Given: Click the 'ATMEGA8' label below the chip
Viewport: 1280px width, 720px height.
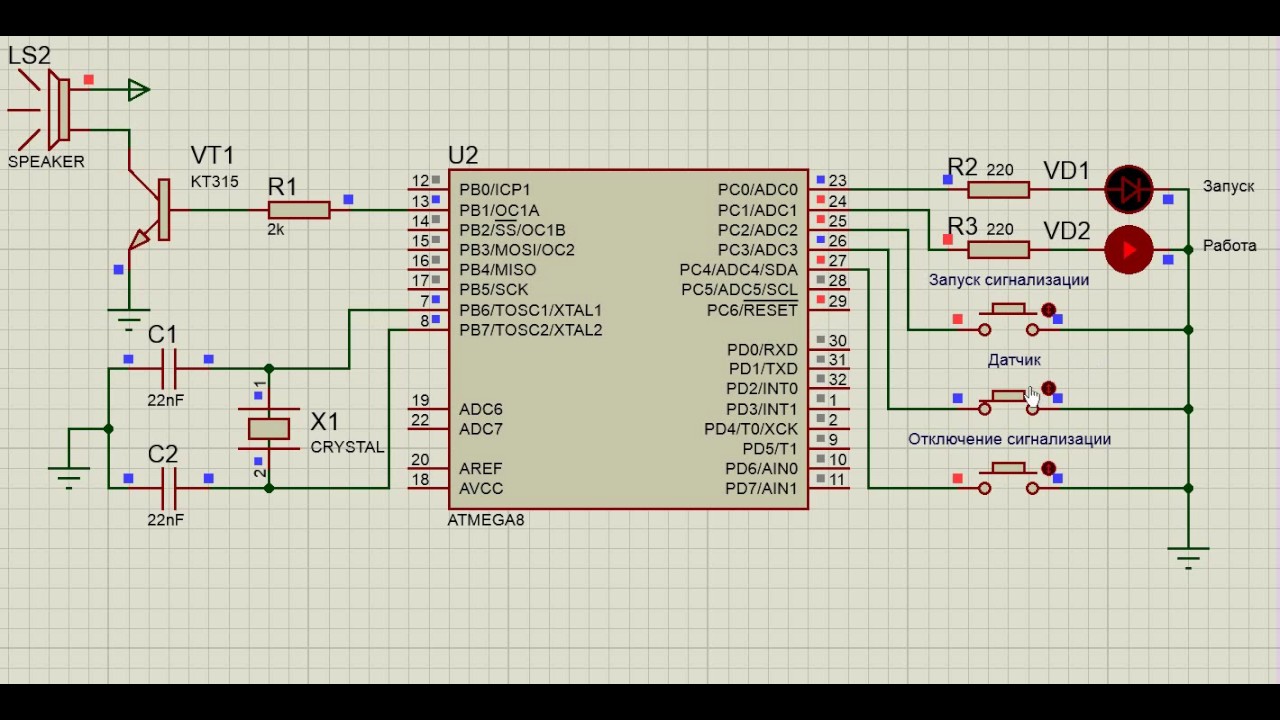Looking at the screenshot, I should (486, 520).
